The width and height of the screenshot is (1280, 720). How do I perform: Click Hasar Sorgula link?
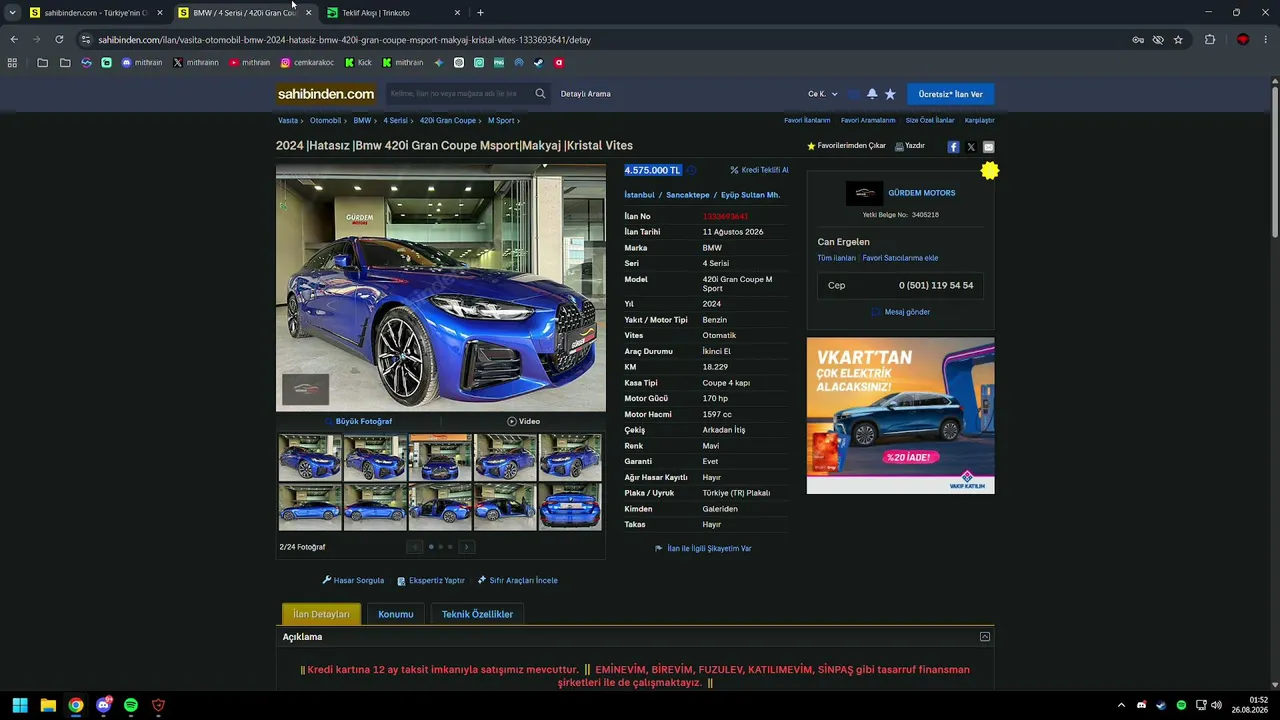tap(353, 580)
